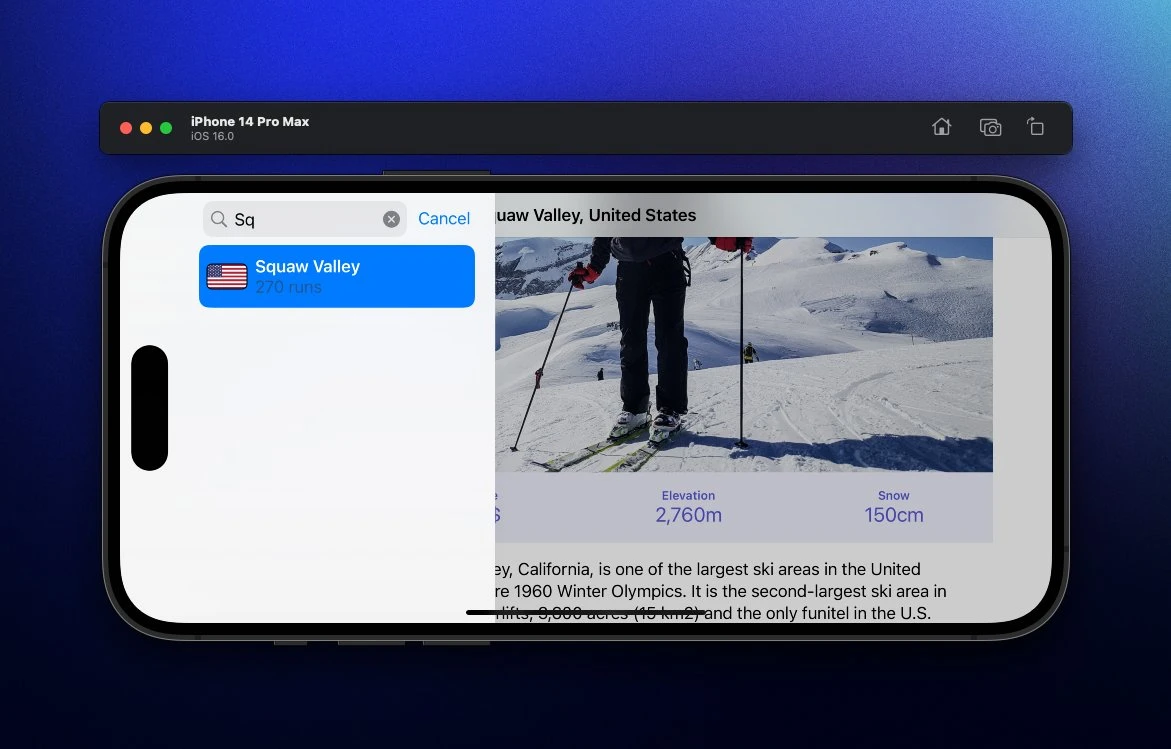
Task: Minimize the simulator with the yellow button
Action: tap(146, 128)
